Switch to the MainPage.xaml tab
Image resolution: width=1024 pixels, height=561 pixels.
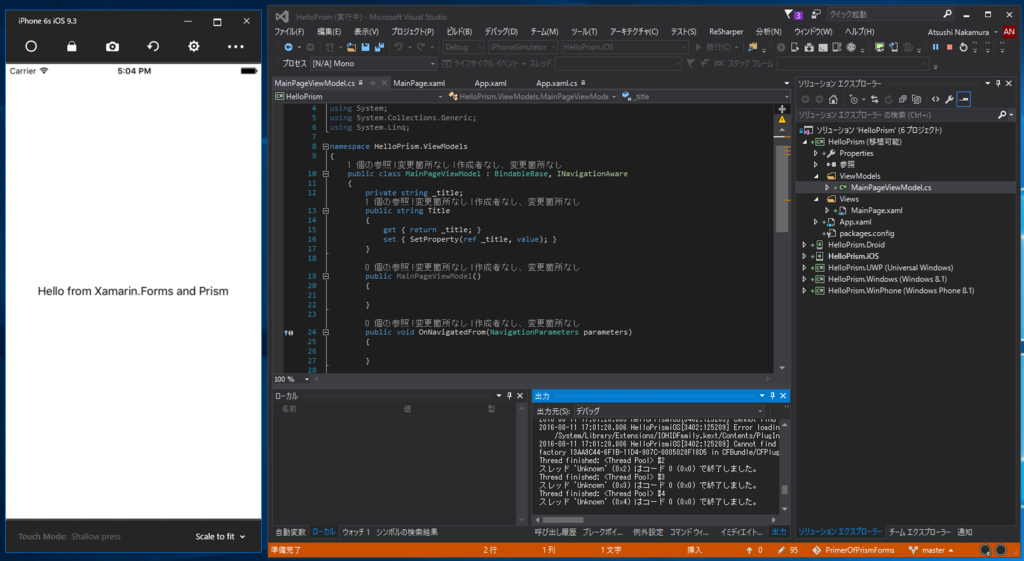pos(419,83)
